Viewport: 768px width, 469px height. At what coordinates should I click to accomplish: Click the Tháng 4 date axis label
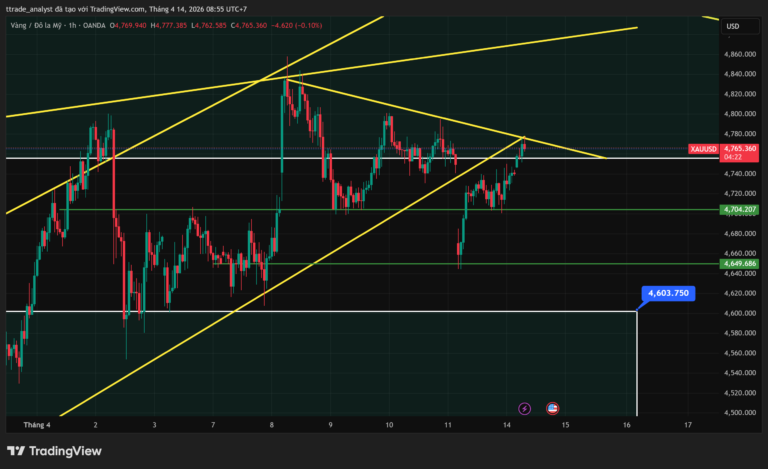(x=37, y=425)
